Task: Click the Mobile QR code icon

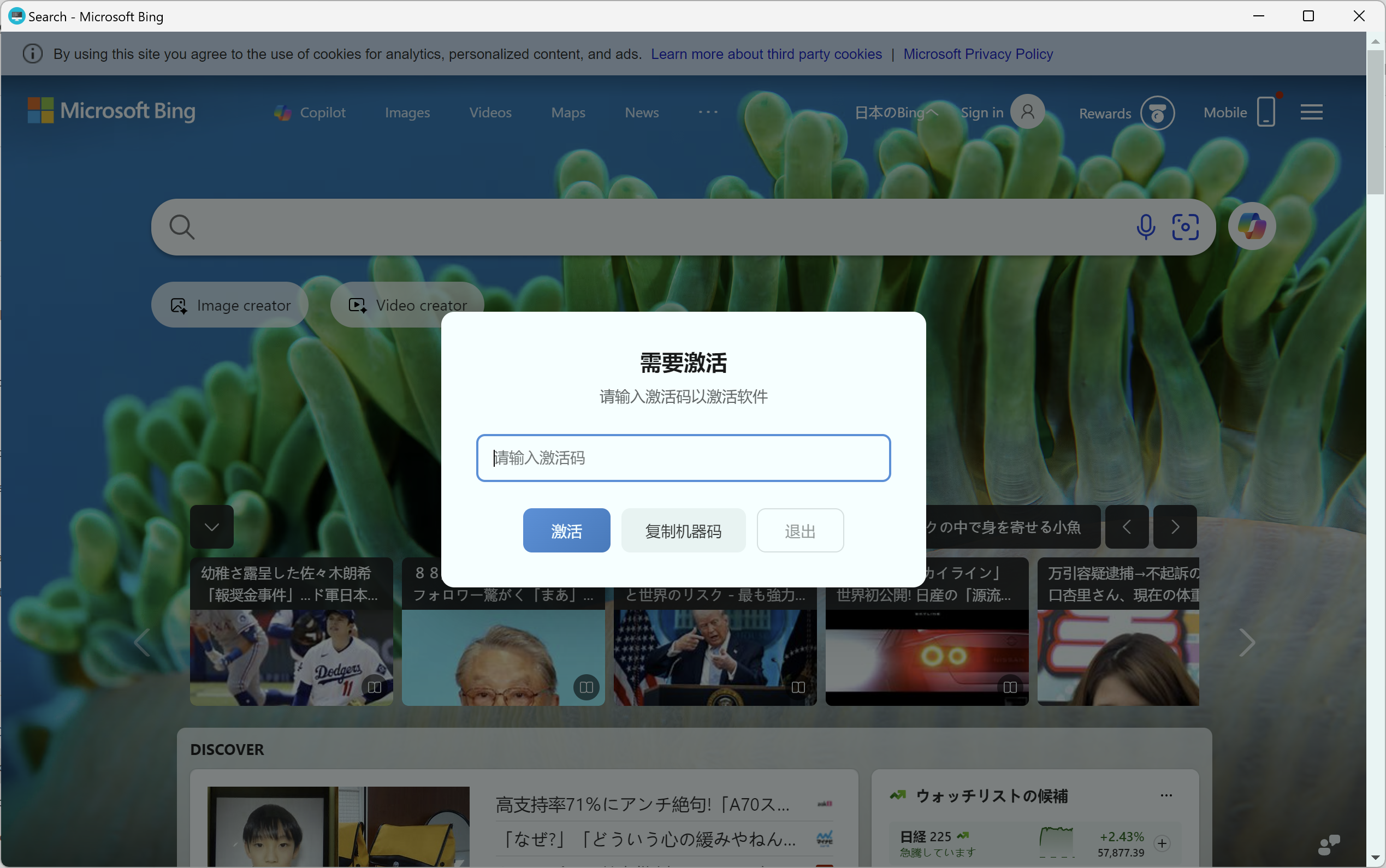Action: click(x=1265, y=111)
